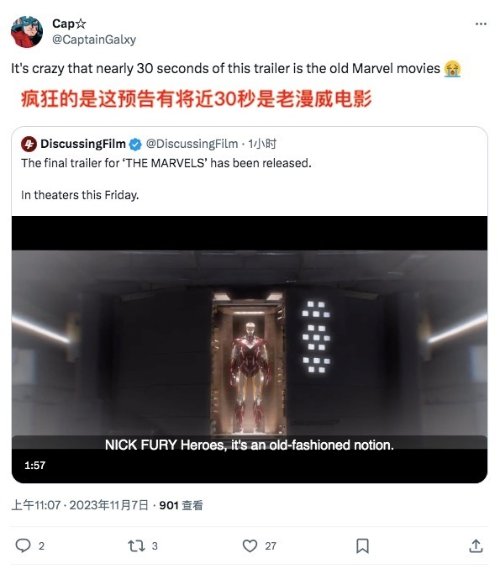Click the share upload icon
The image size is (500, 569).
[476, 545]
